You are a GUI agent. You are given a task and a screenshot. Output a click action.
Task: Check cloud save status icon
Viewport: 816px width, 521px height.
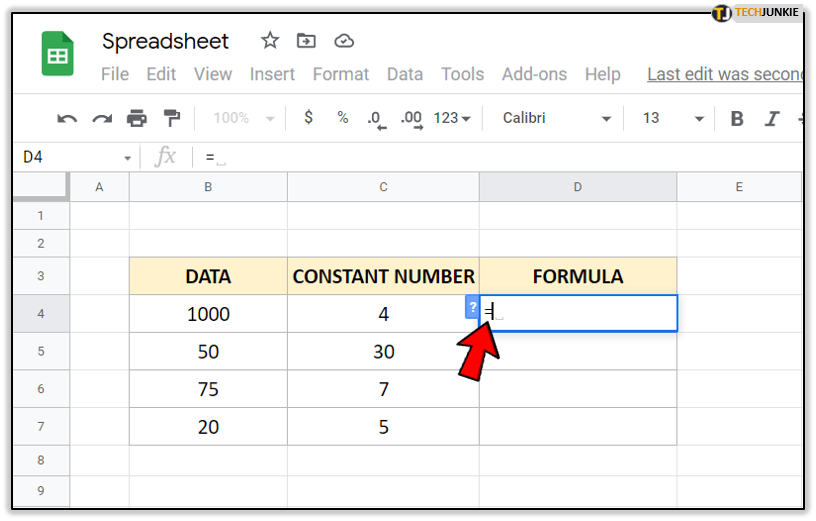click(344, 41)
